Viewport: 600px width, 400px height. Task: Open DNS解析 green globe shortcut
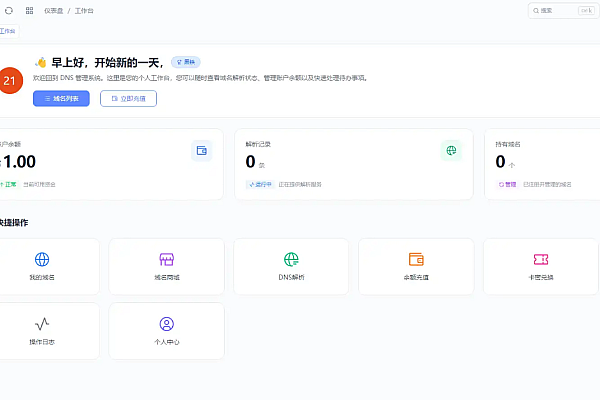tap(291, 266)
